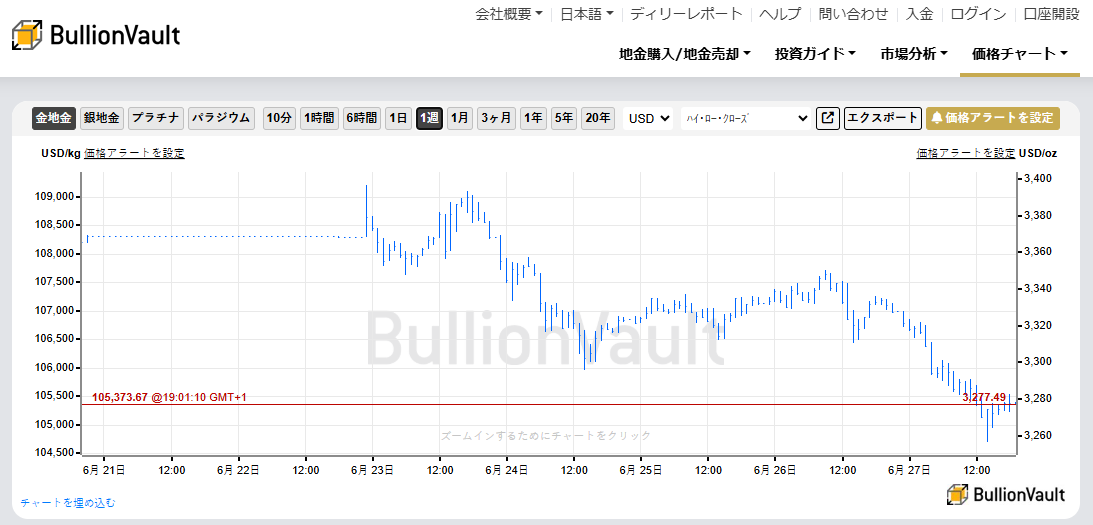The image size is (1093, 525).
Task: Click the USD/oz axis unit label
Action: tap(1038, 153)
